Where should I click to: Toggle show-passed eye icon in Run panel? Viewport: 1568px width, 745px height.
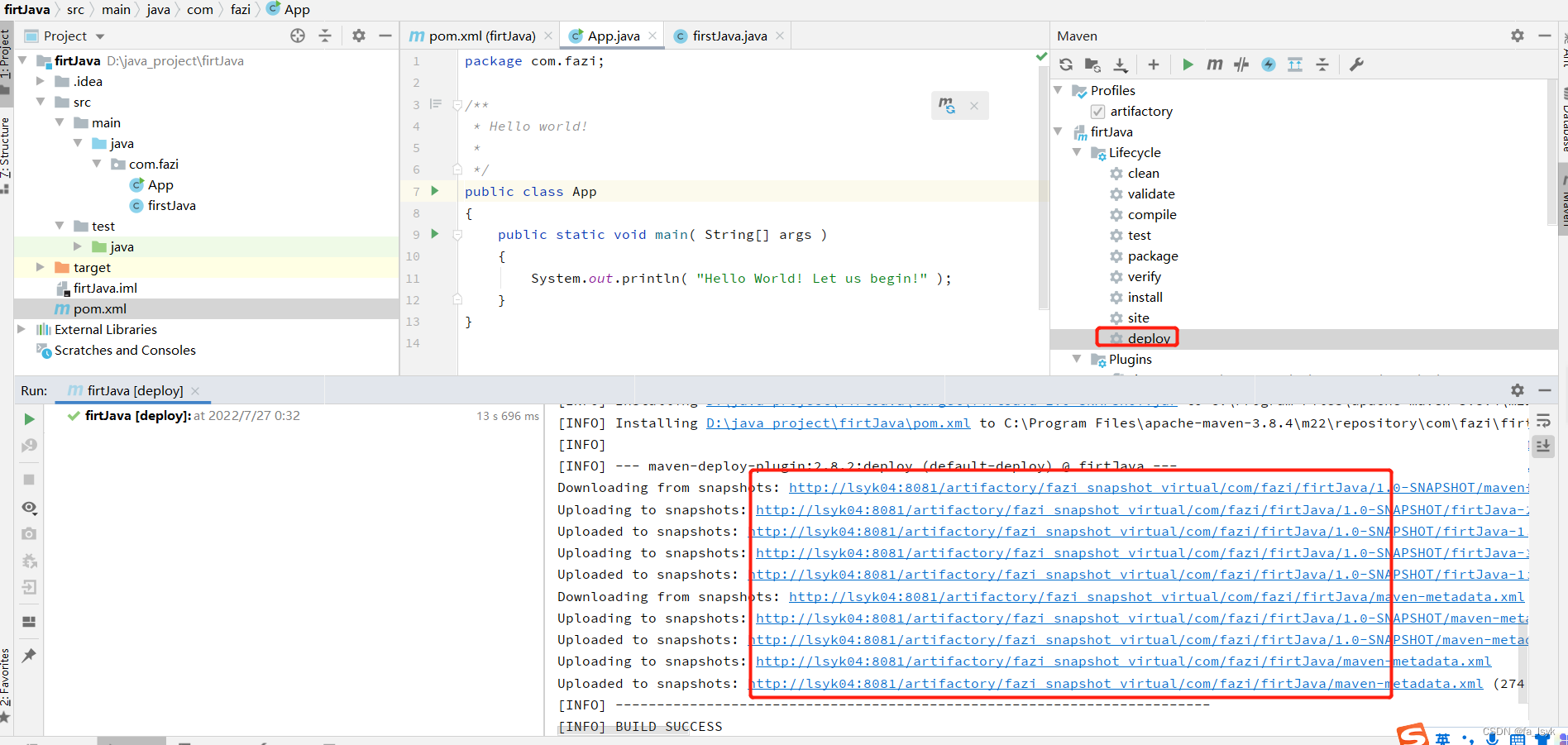29,508
